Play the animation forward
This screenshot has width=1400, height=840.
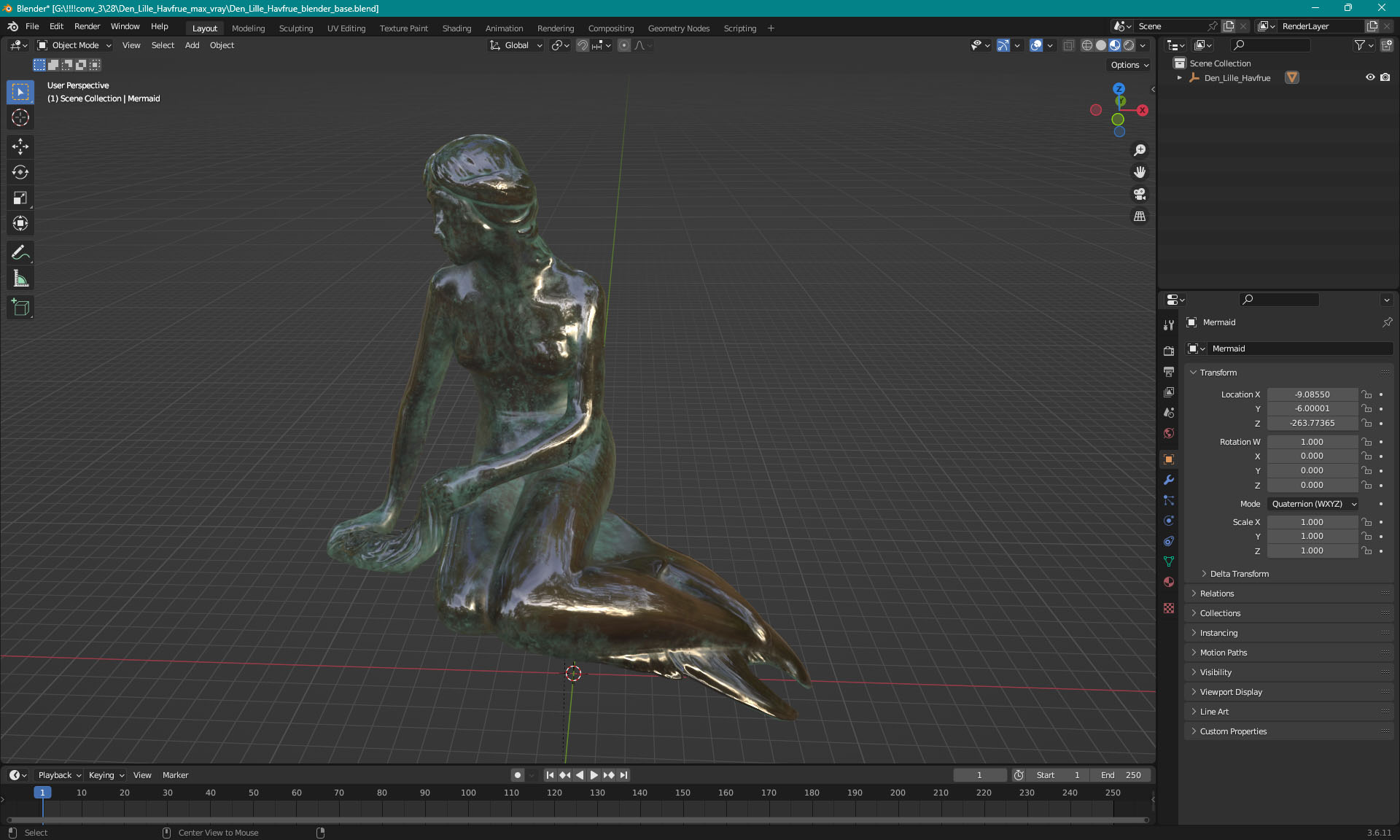click(594, 775)
